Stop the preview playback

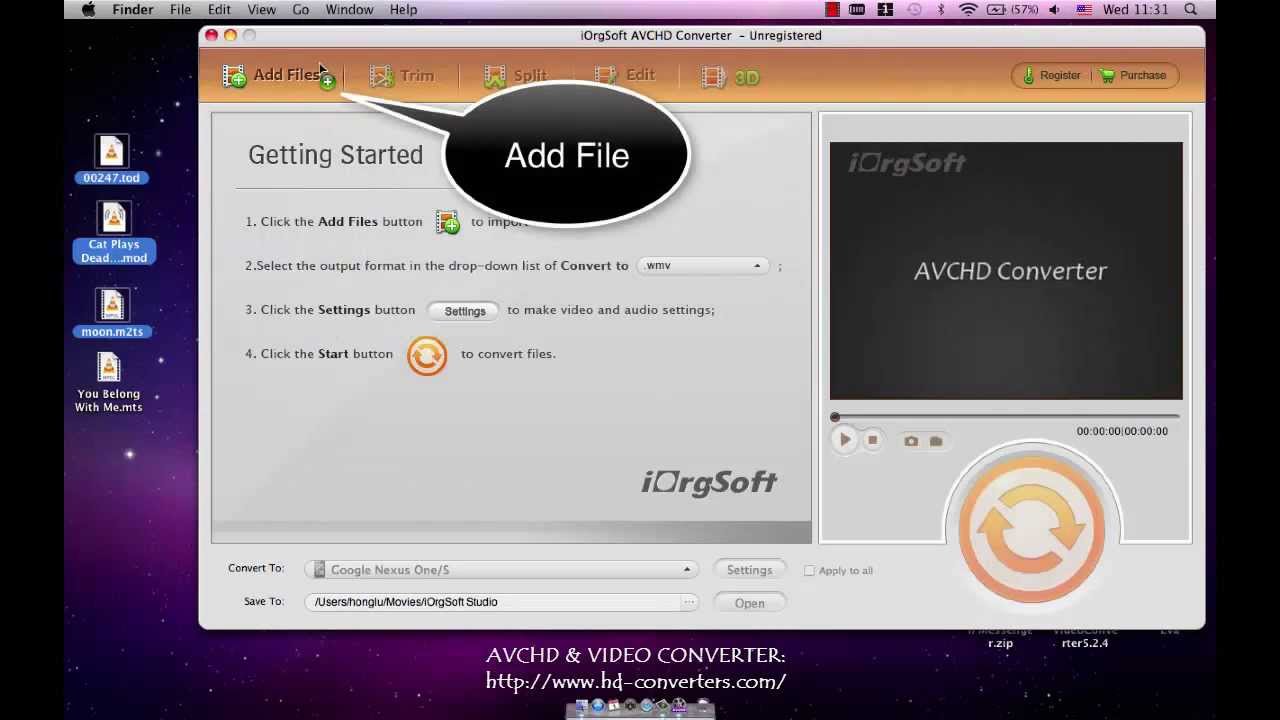872,440
